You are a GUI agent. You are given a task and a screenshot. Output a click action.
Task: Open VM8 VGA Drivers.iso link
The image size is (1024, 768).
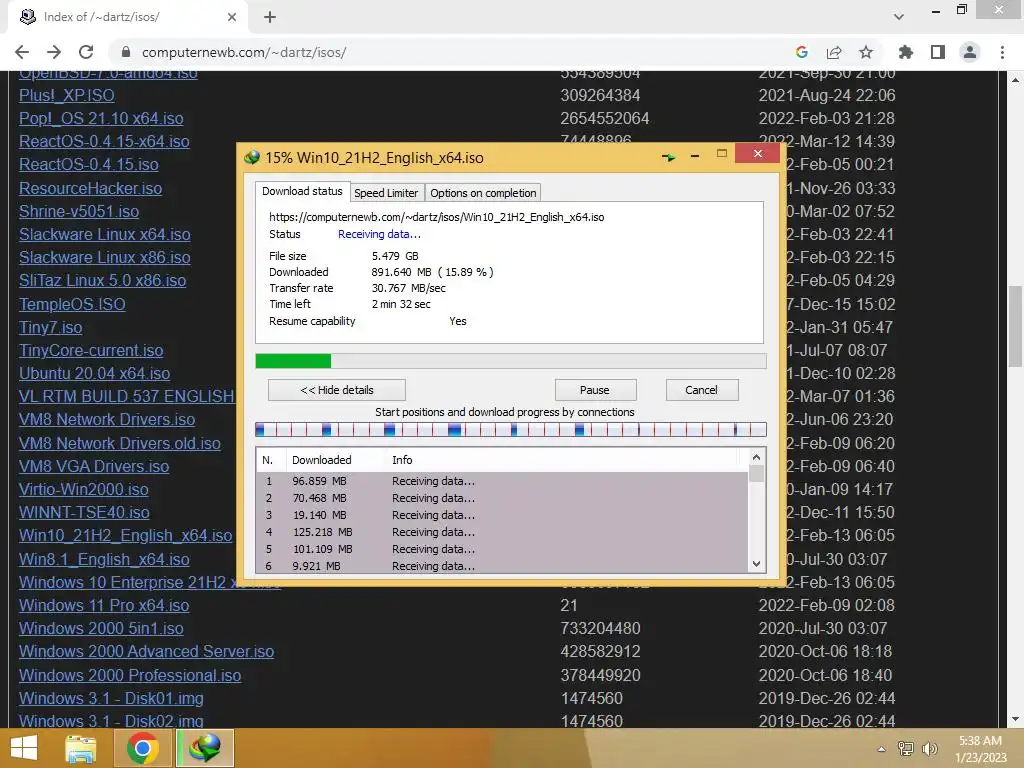pos(94,466)
